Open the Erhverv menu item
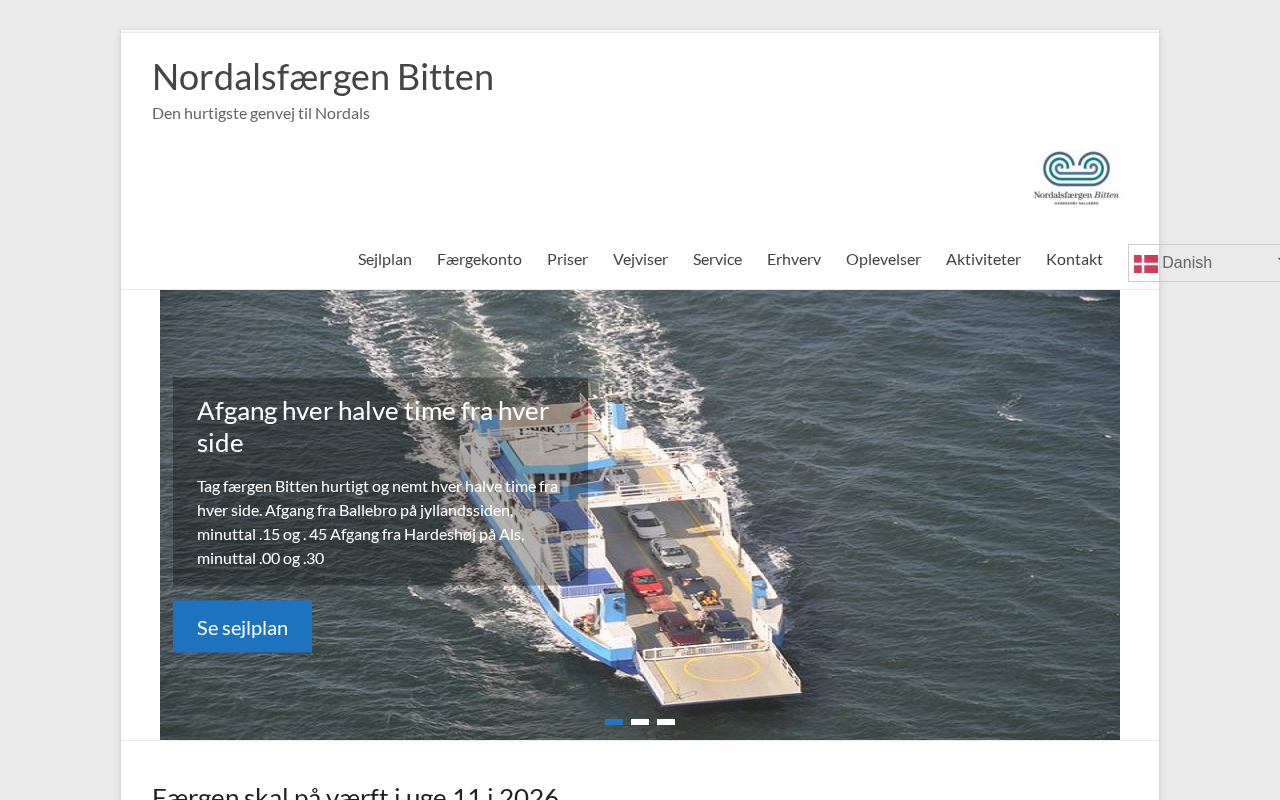 point(794,259)
